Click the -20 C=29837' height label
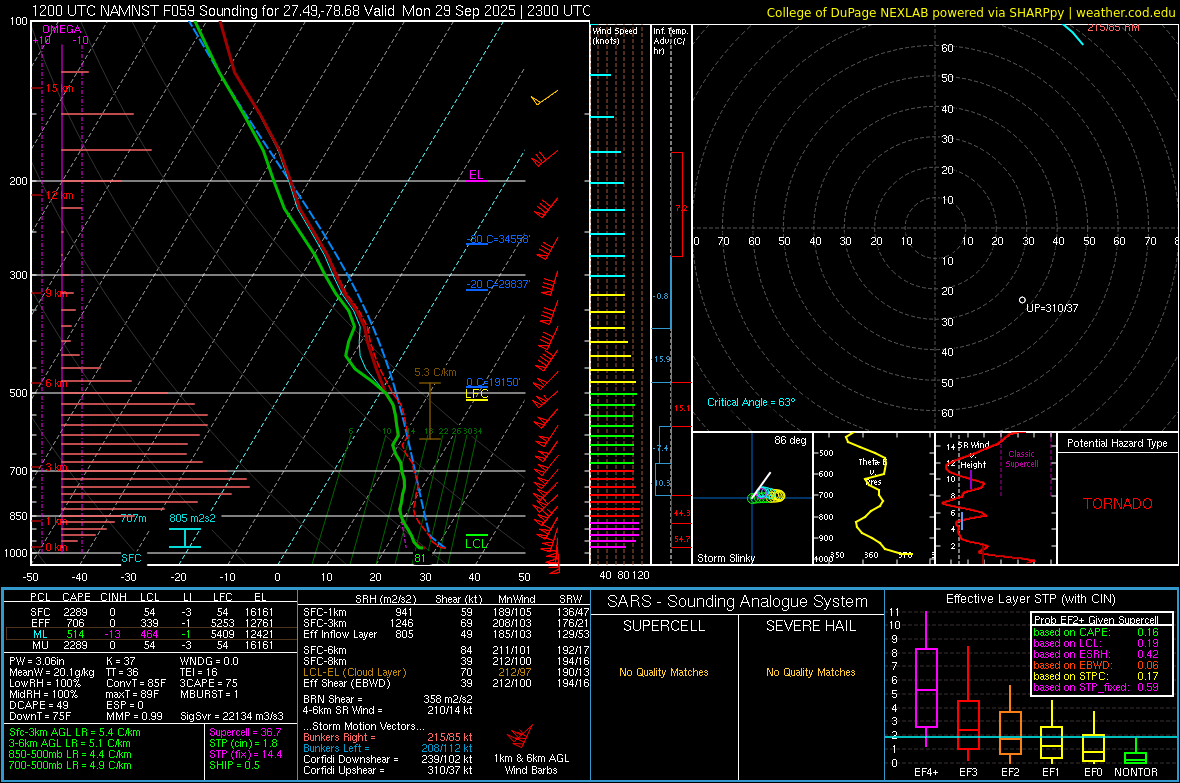The height and width of the screenshot is (783, 1180). [498, 285]
